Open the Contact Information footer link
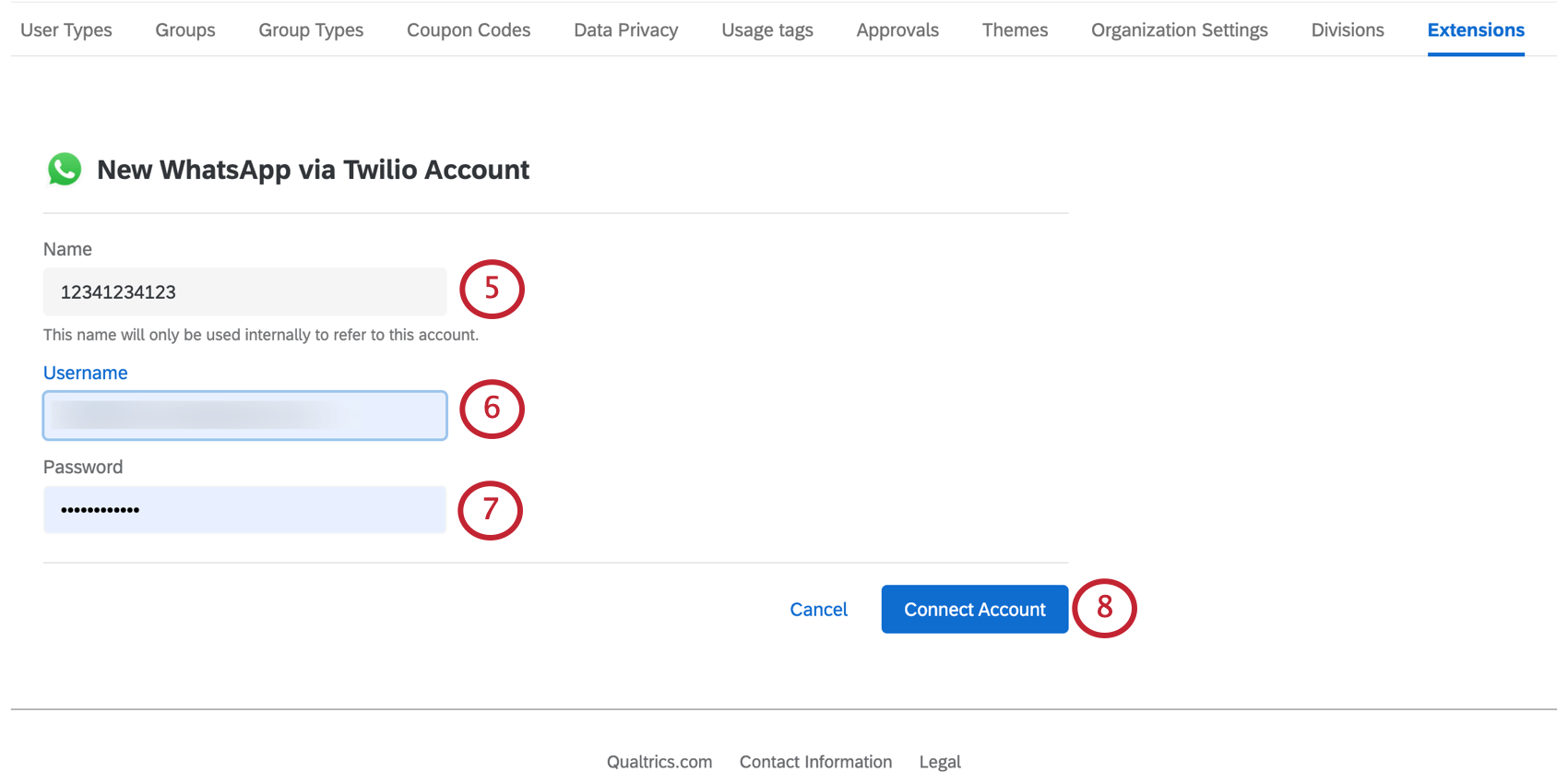The image size is (1568, 784). tap(815, 762)
